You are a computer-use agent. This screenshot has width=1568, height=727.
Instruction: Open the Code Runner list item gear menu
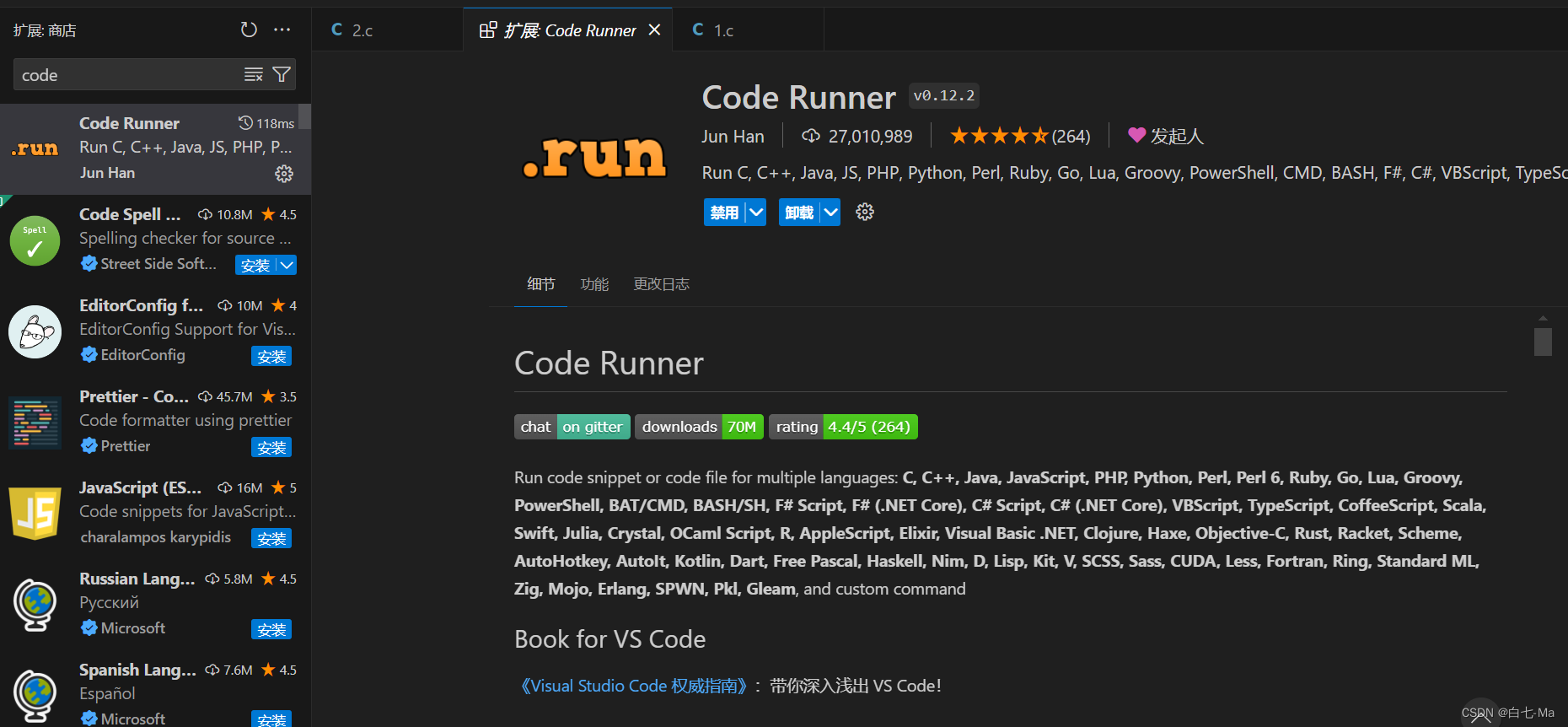(x=284, y=174)
